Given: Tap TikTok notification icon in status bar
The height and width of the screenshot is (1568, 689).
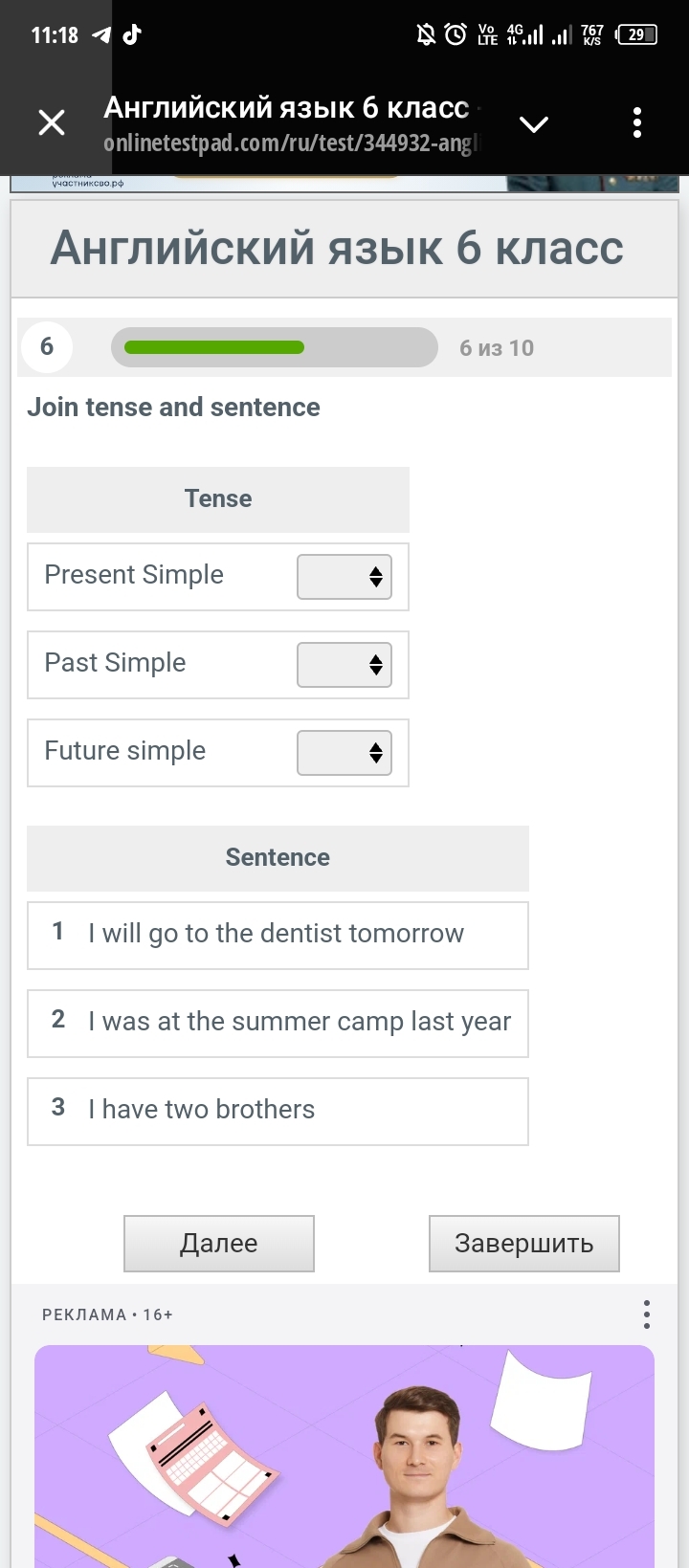Looking at the screenshot, I should tap(132, 34).
